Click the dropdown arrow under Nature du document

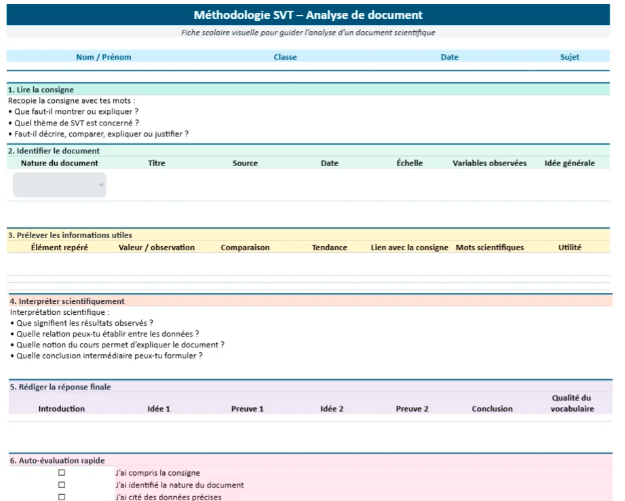coord(101,185)
